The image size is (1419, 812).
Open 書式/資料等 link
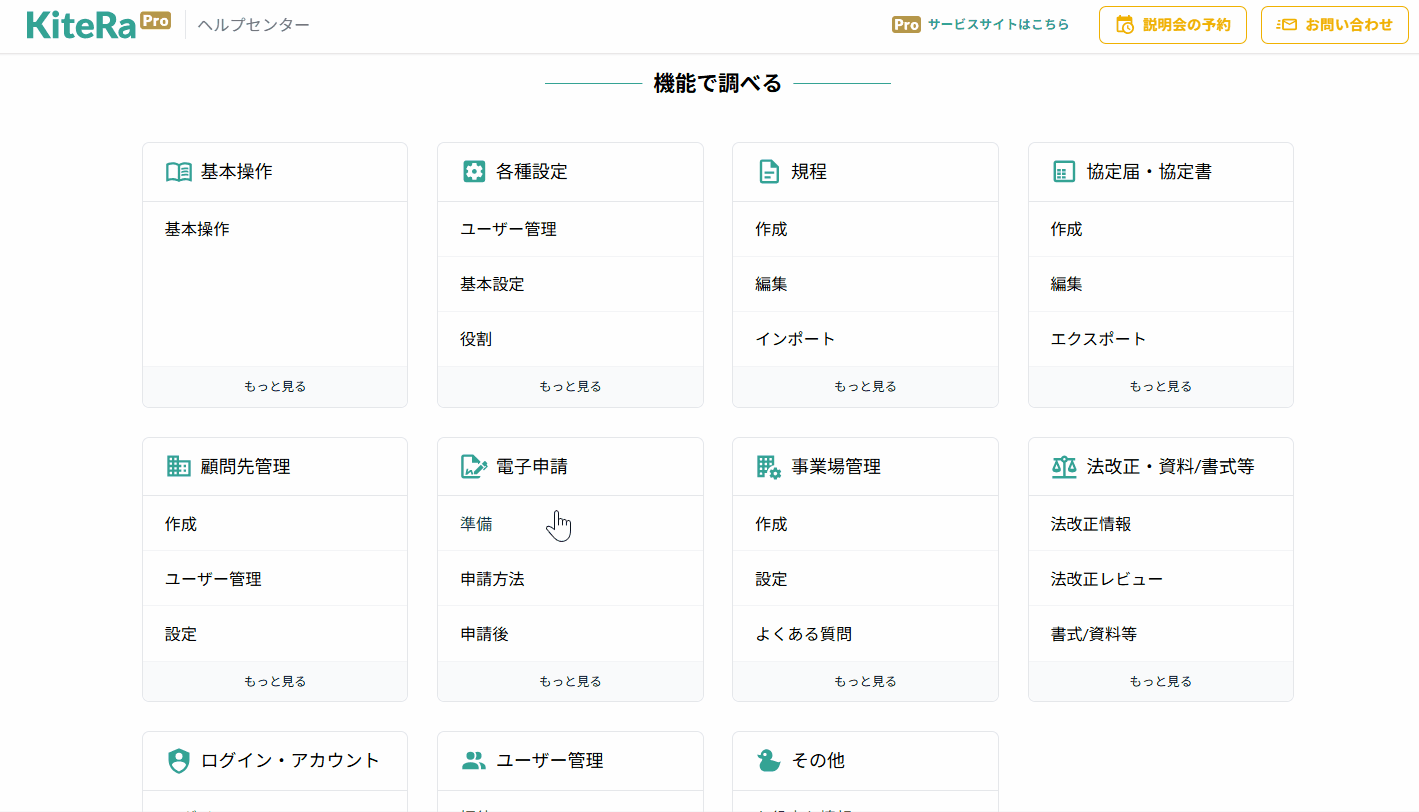pyautogui.click(x=1093, y=634)
